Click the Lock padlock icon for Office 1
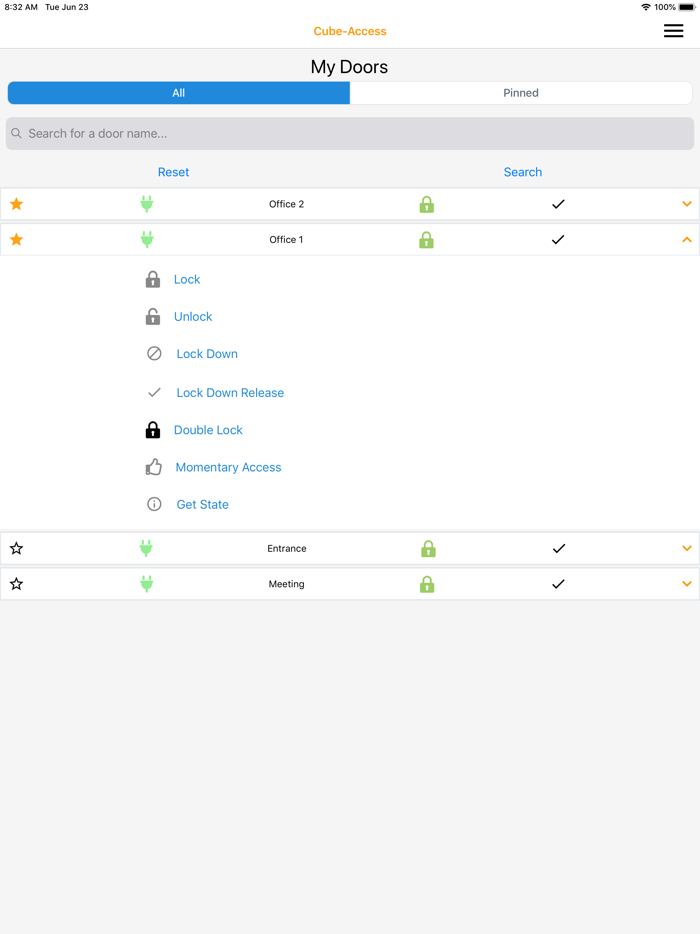This screenshot has height=934, width=700. (x=152, y=279)
